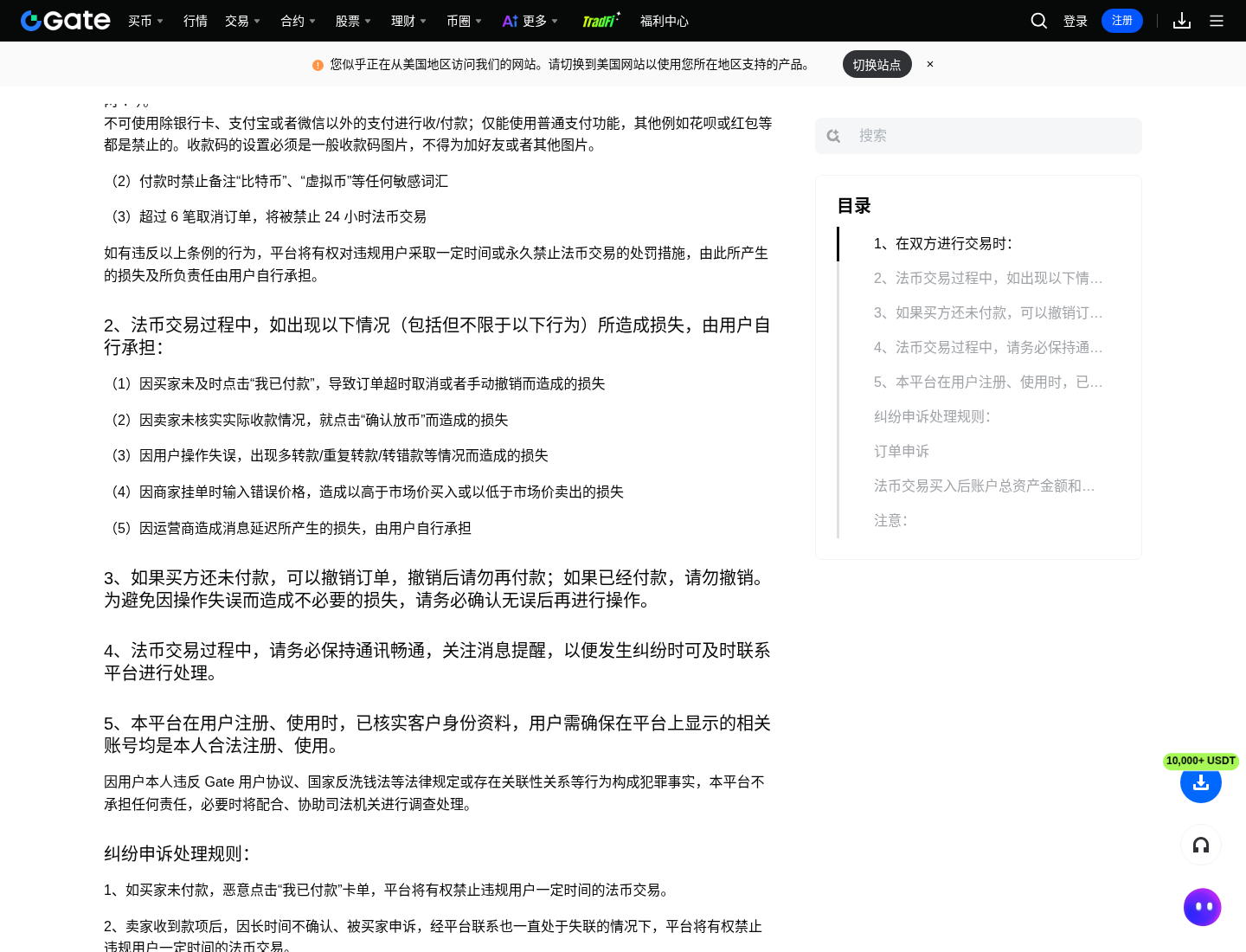Open the search magnifier in top bar
The height and width of the screenshot is (952, 1246).
1039,21
